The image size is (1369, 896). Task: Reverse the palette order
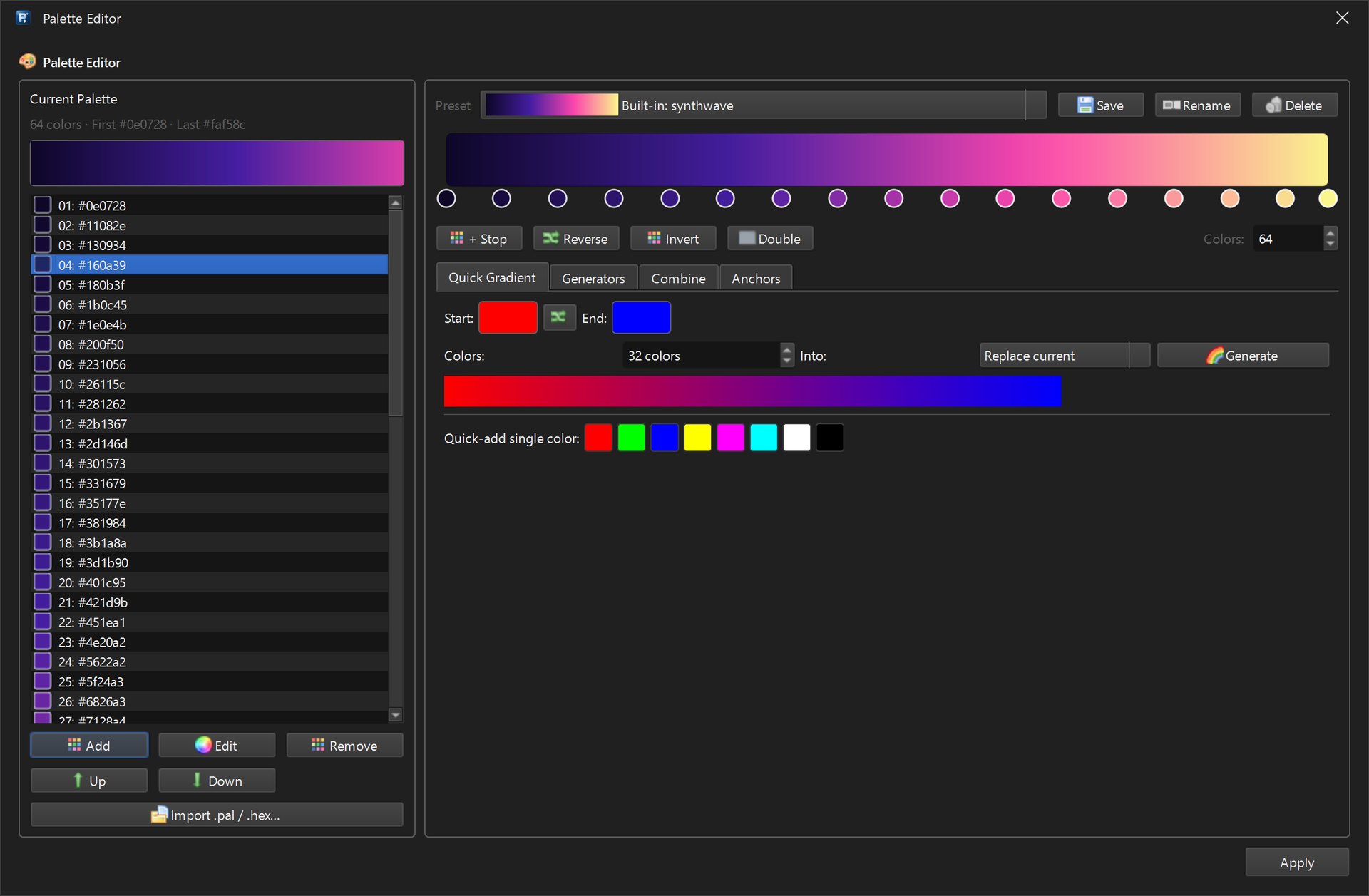(576, 239)
